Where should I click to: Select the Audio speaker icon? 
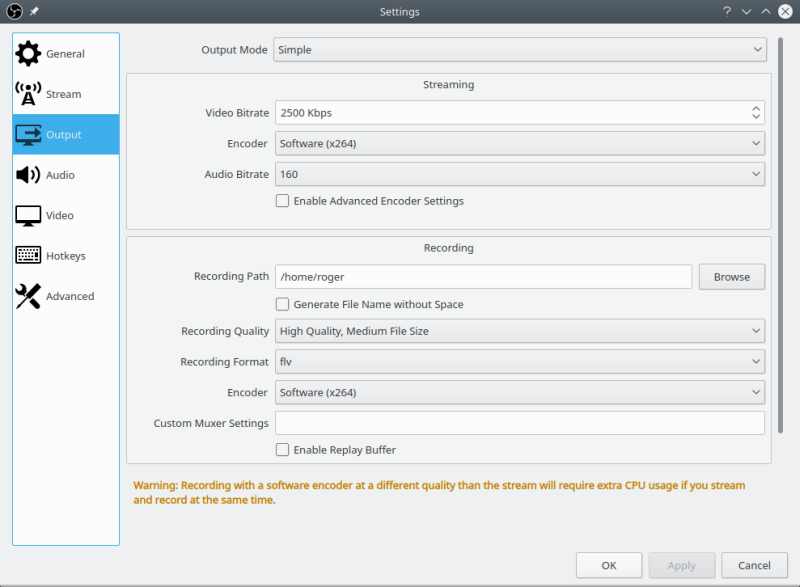28,175
